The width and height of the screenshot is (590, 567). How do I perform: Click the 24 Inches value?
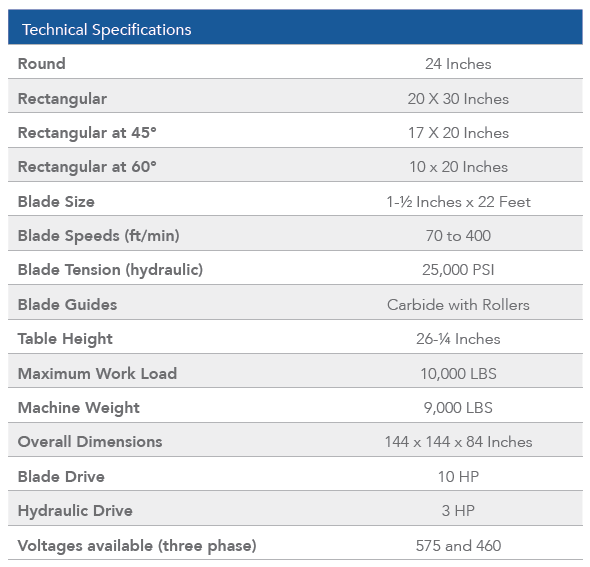458,64
